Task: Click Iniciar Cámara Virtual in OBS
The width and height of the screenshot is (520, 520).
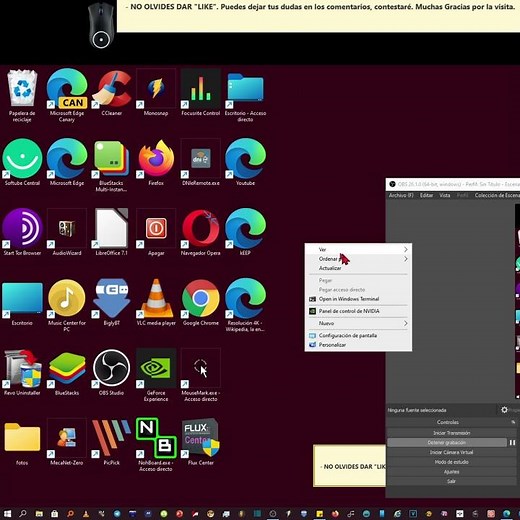Action: (451, 452)
